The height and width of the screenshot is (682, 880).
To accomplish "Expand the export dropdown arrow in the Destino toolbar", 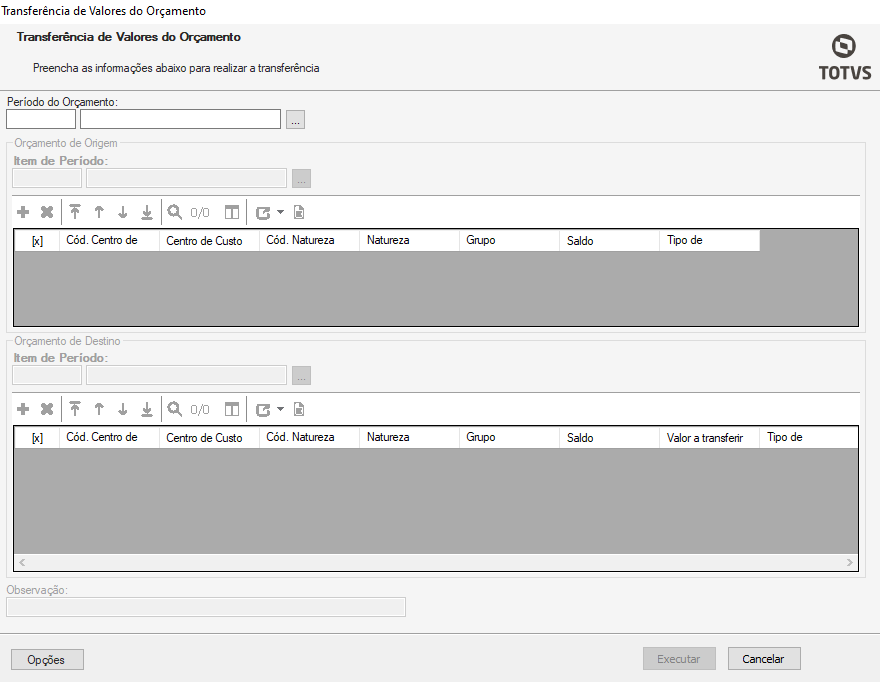I will tap(280, 409).
